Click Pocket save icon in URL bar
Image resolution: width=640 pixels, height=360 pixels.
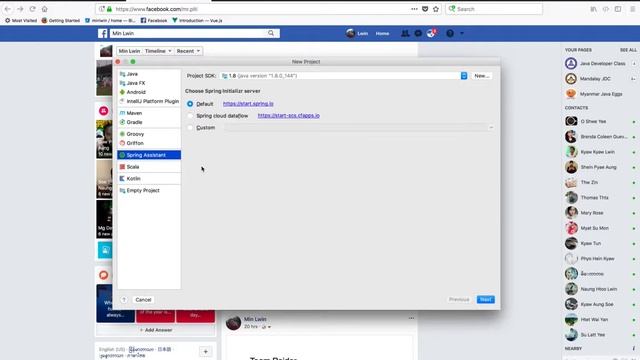click(x=425, y=9)
